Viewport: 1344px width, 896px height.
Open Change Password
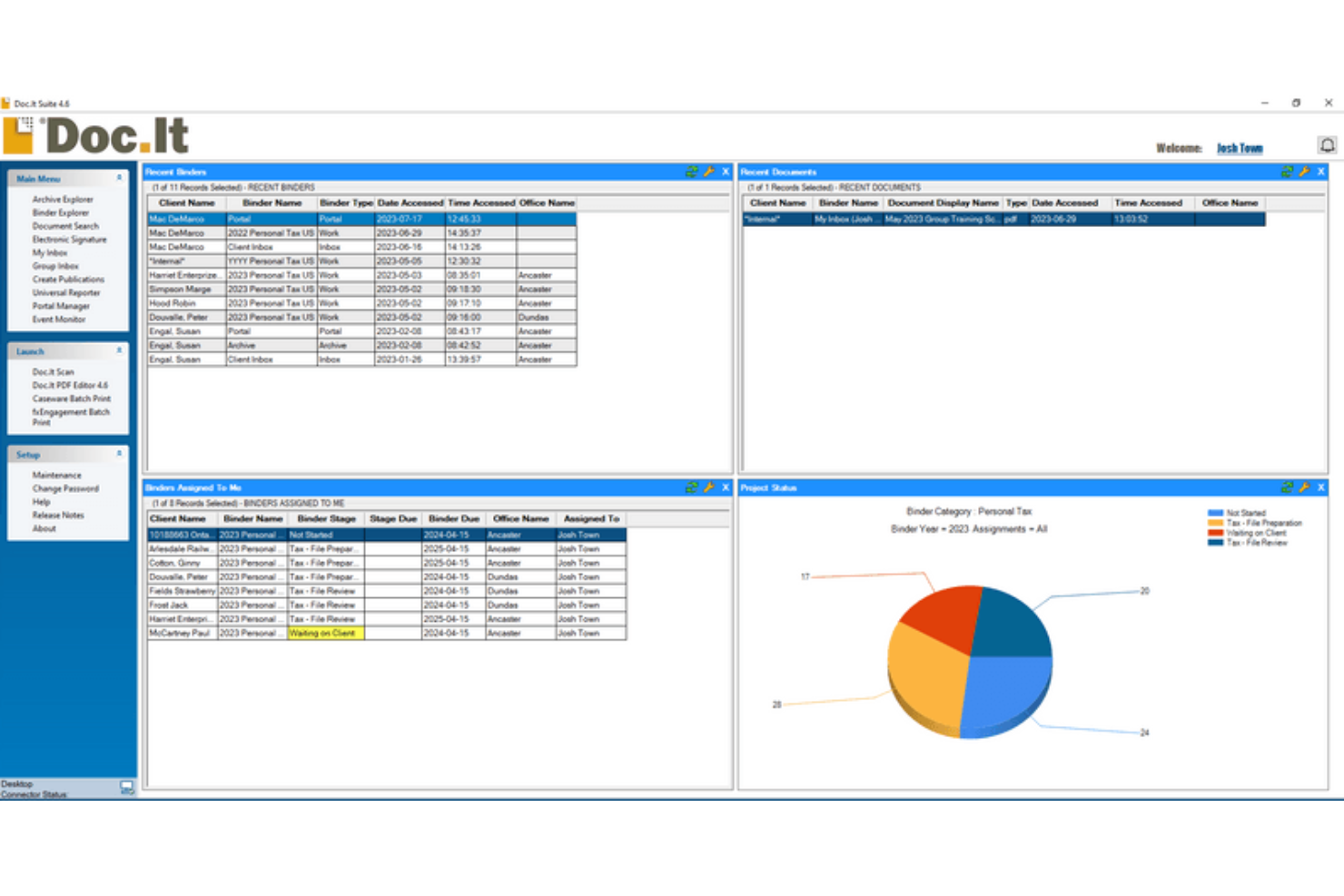point(65,488)
